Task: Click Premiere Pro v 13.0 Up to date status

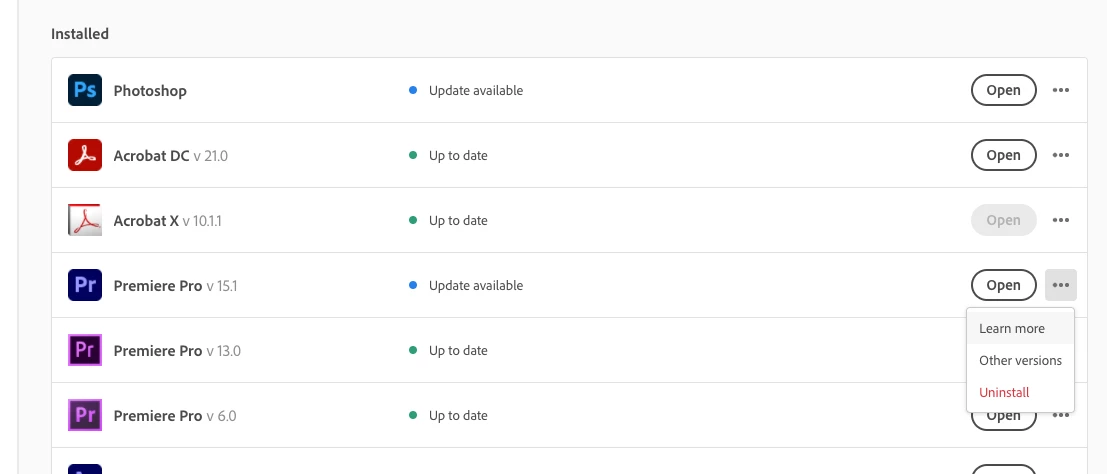Action: (x=448, y=350)
